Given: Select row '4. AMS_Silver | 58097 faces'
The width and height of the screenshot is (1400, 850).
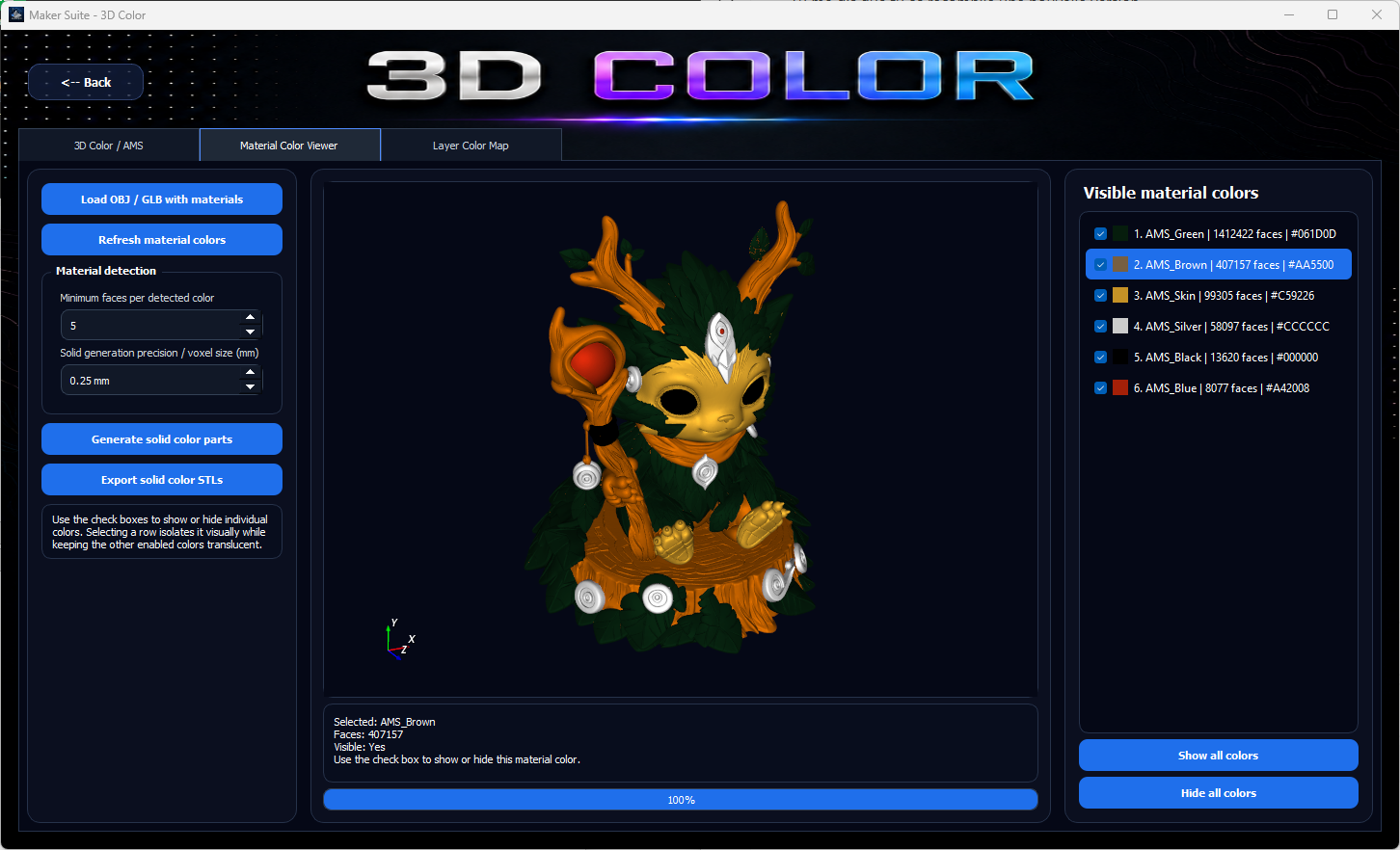Looking at the screenshot, I should click(x=1219, y=327).
